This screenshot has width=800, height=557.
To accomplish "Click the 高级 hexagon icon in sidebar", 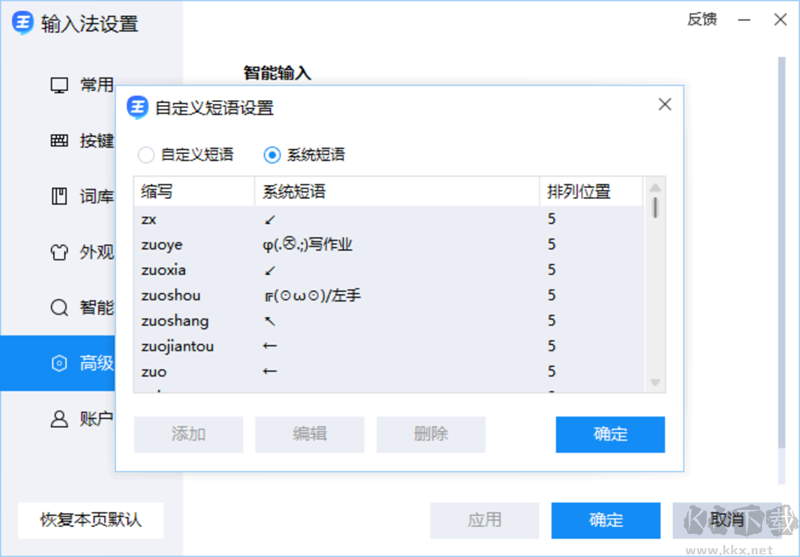I will pos(59,363).
